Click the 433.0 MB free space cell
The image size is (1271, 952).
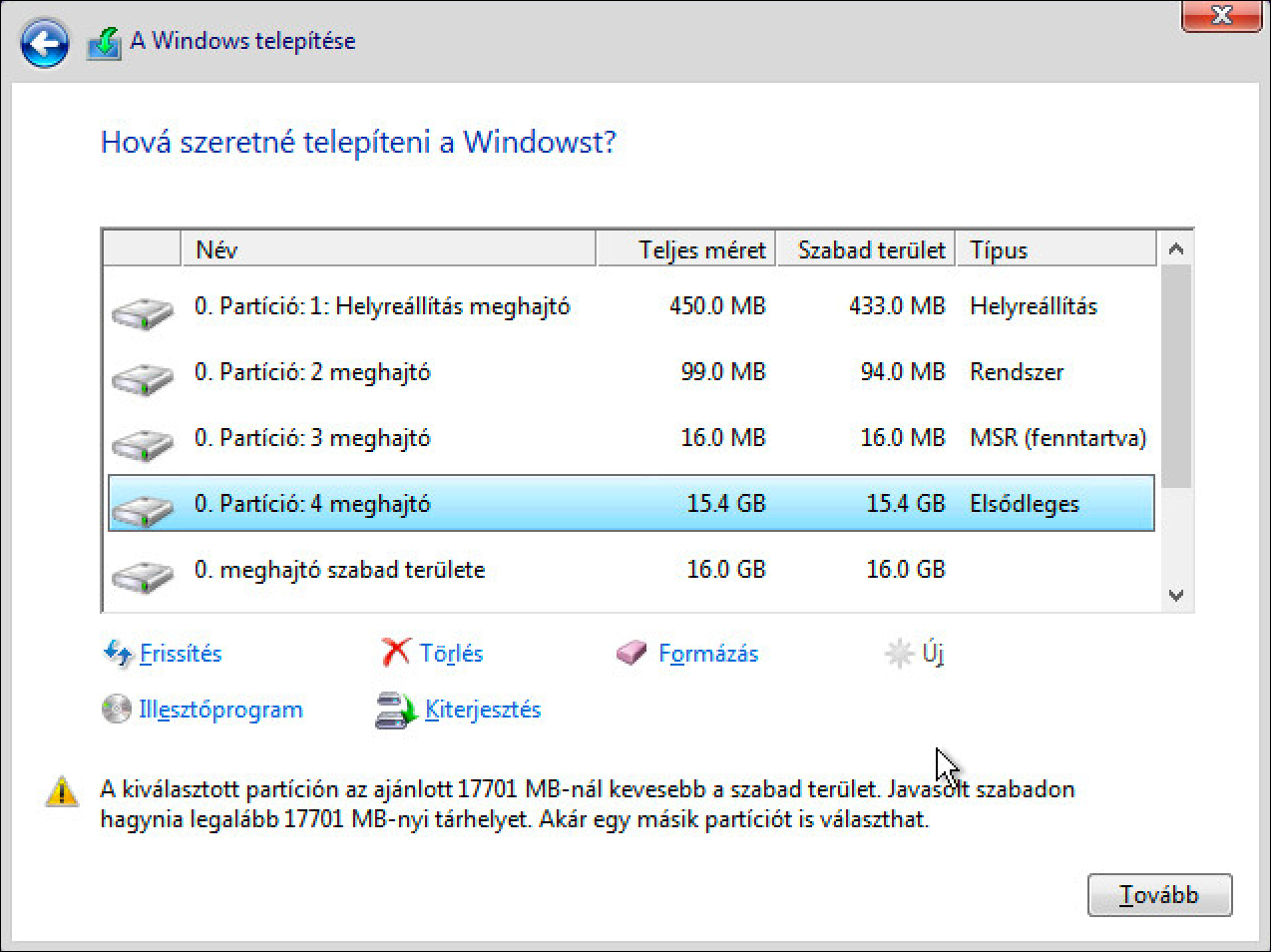(897, 306)
